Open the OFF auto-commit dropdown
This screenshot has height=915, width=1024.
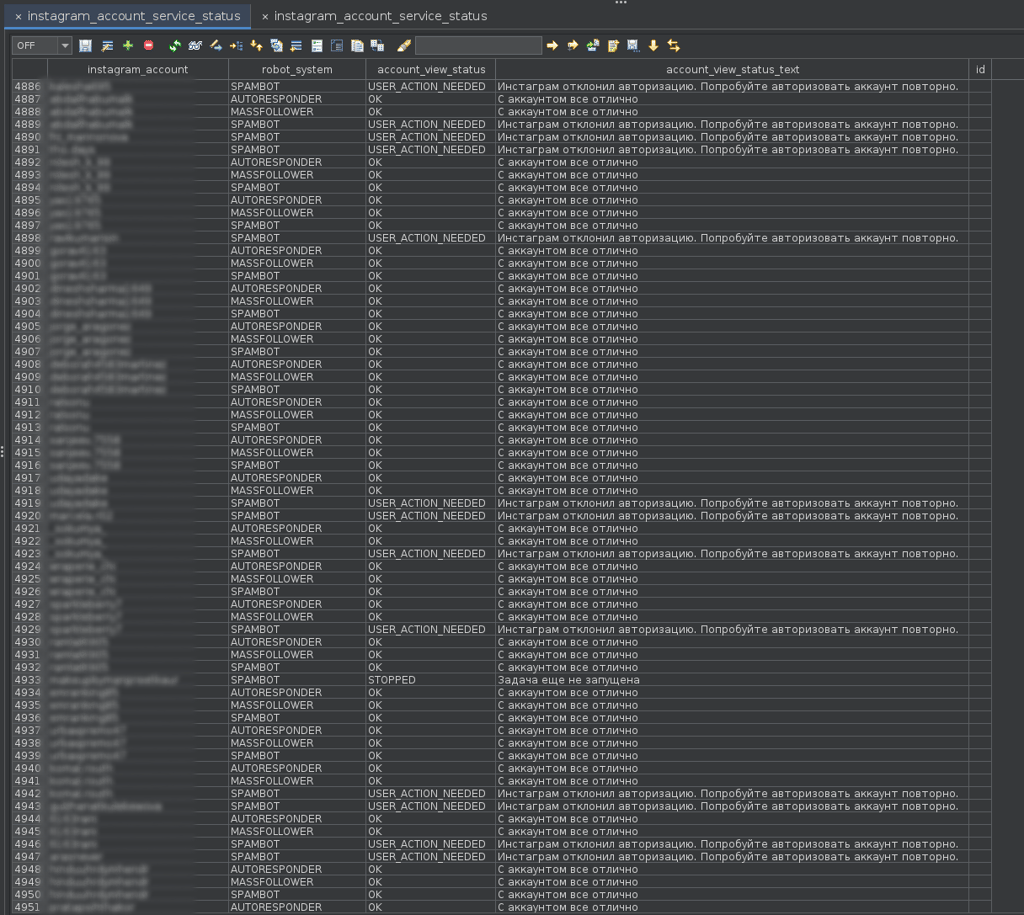(41, 45)
